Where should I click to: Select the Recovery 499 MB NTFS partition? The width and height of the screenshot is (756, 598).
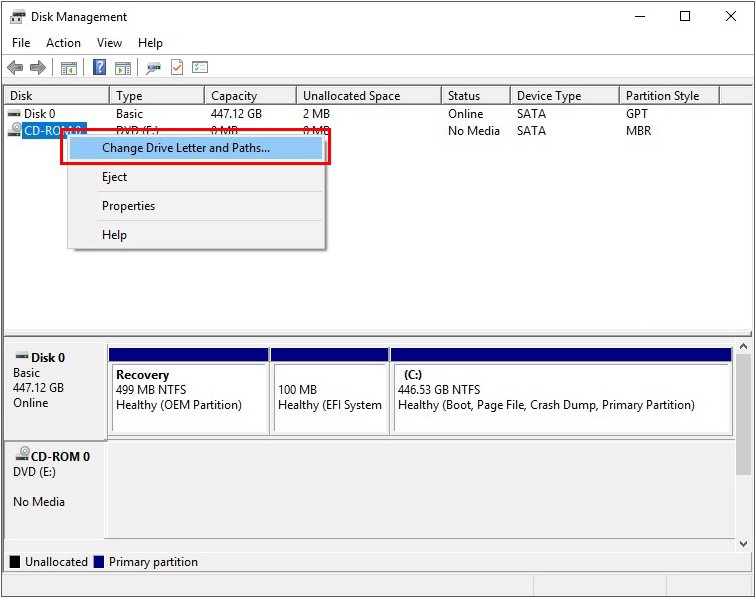188,395
